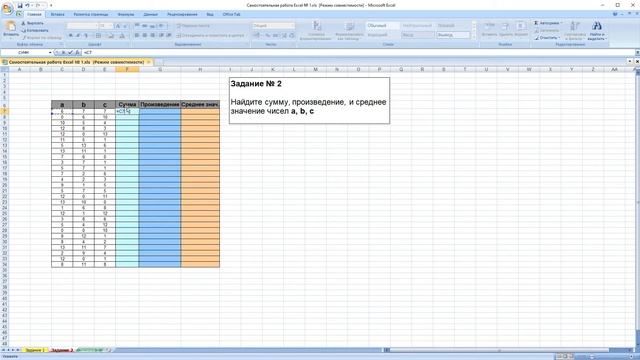This screenshot has width=640, height=360.
Task: Expand the formula bar
Action: pyautogui.click(x=637, y=53)
